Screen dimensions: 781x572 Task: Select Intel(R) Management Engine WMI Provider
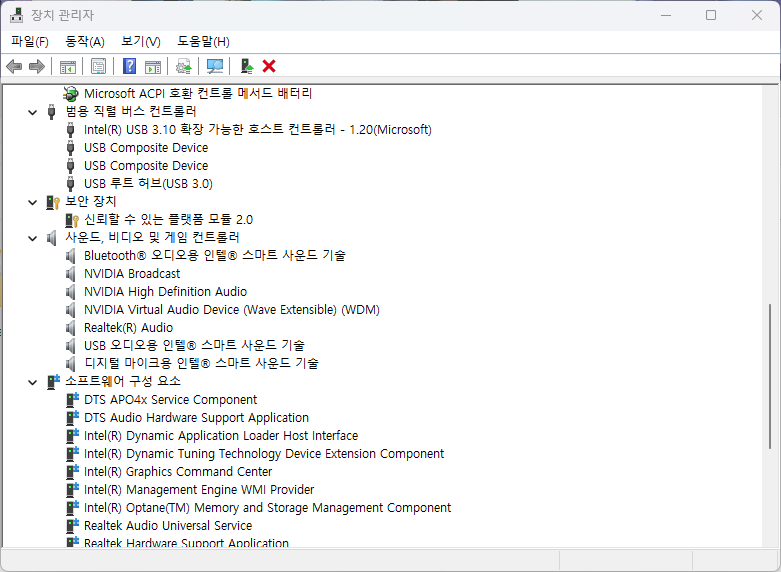click(x=199, y=489)
